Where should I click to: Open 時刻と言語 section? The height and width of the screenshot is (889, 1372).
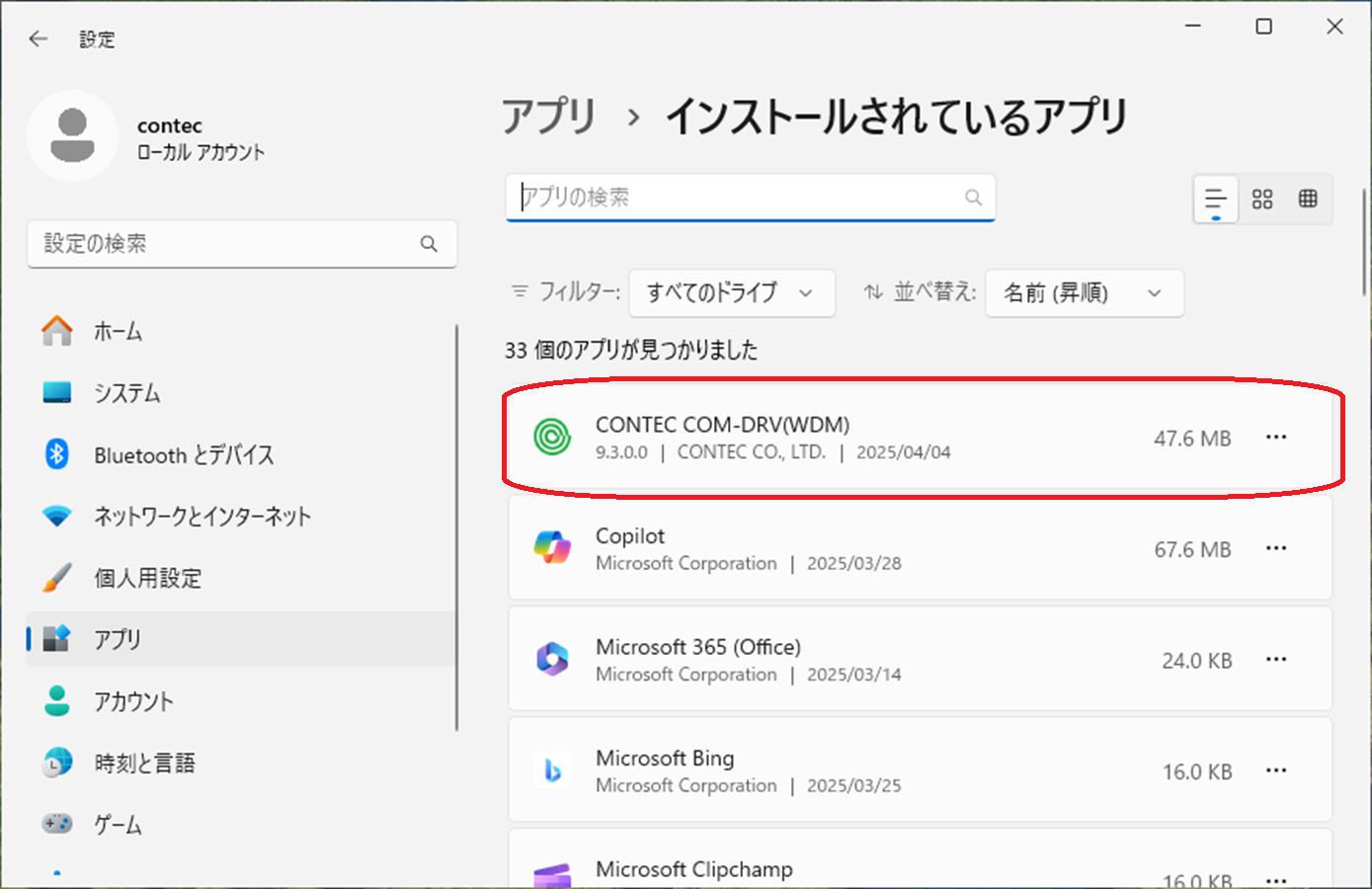[x=241, y=762]
